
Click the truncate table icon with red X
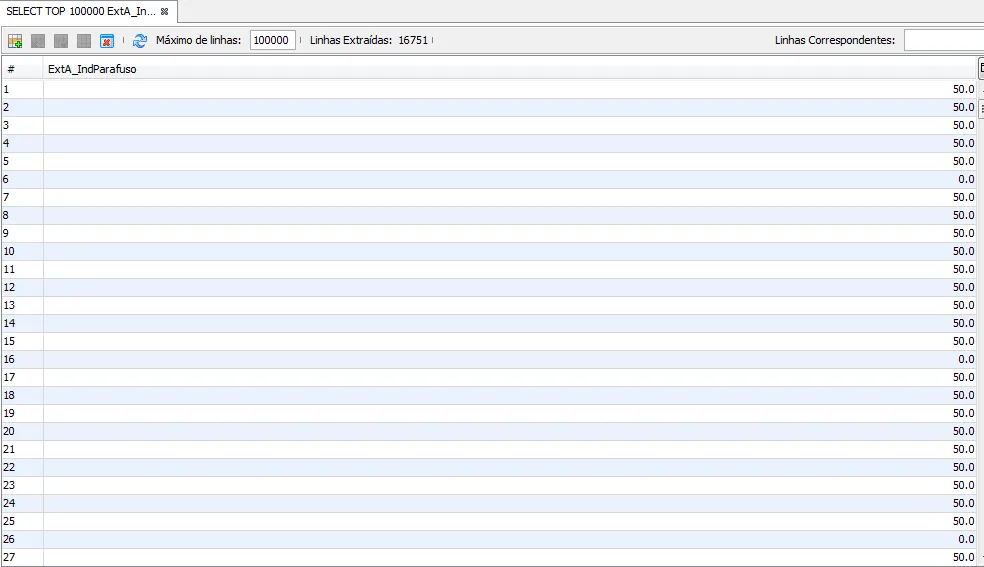(107, 41)
